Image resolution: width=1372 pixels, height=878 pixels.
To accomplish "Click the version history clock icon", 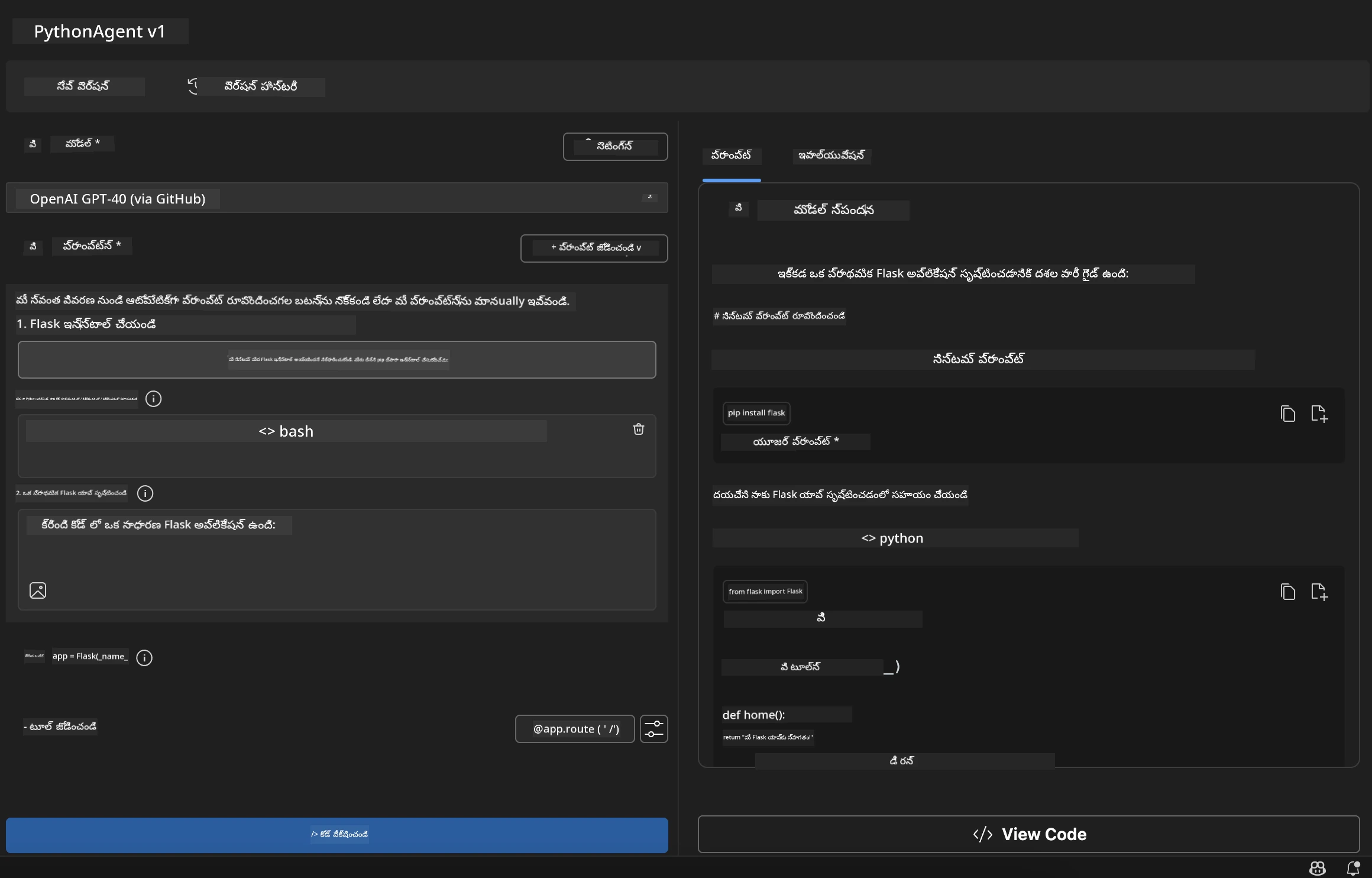I will (193, 86).
